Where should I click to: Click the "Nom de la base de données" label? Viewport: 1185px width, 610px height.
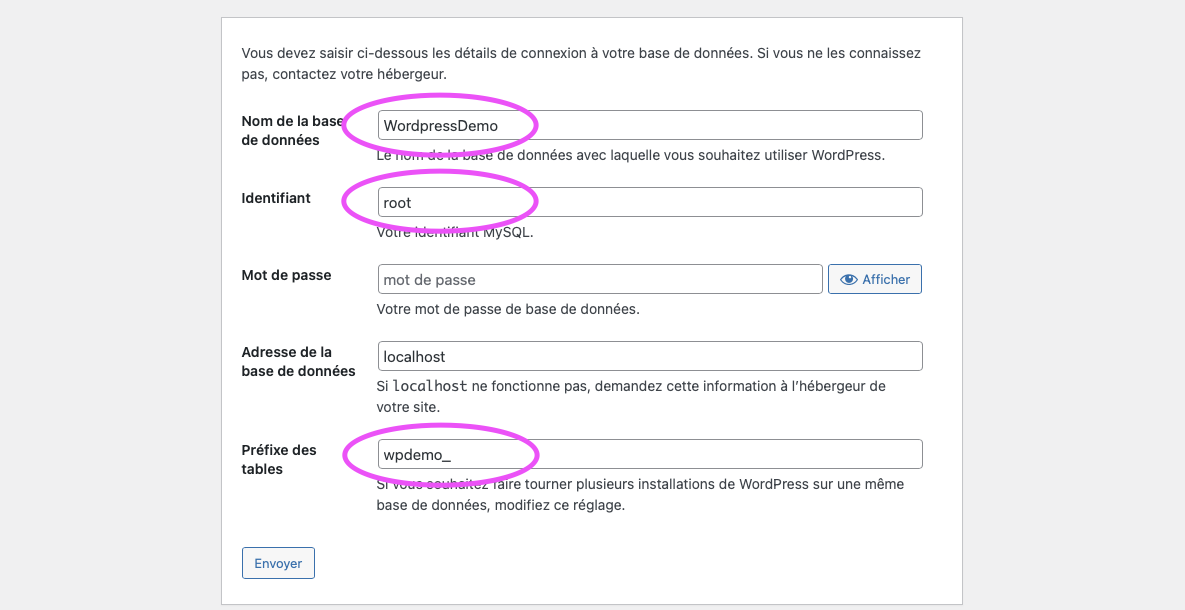coord(292,131)
